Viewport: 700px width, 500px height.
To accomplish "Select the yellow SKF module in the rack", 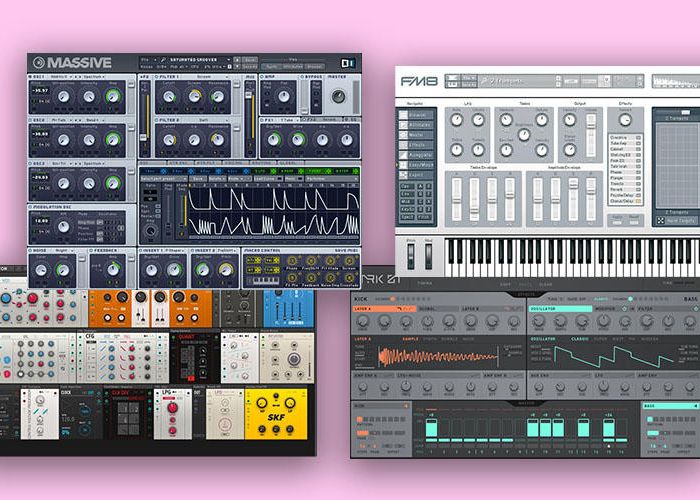I will pos(276,414).
